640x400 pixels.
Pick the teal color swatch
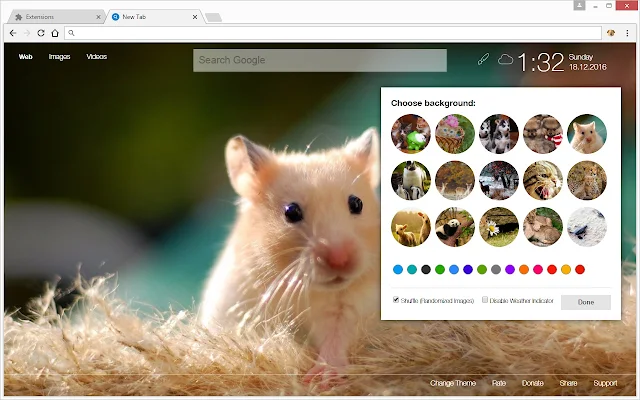click(x=412, y=269)
